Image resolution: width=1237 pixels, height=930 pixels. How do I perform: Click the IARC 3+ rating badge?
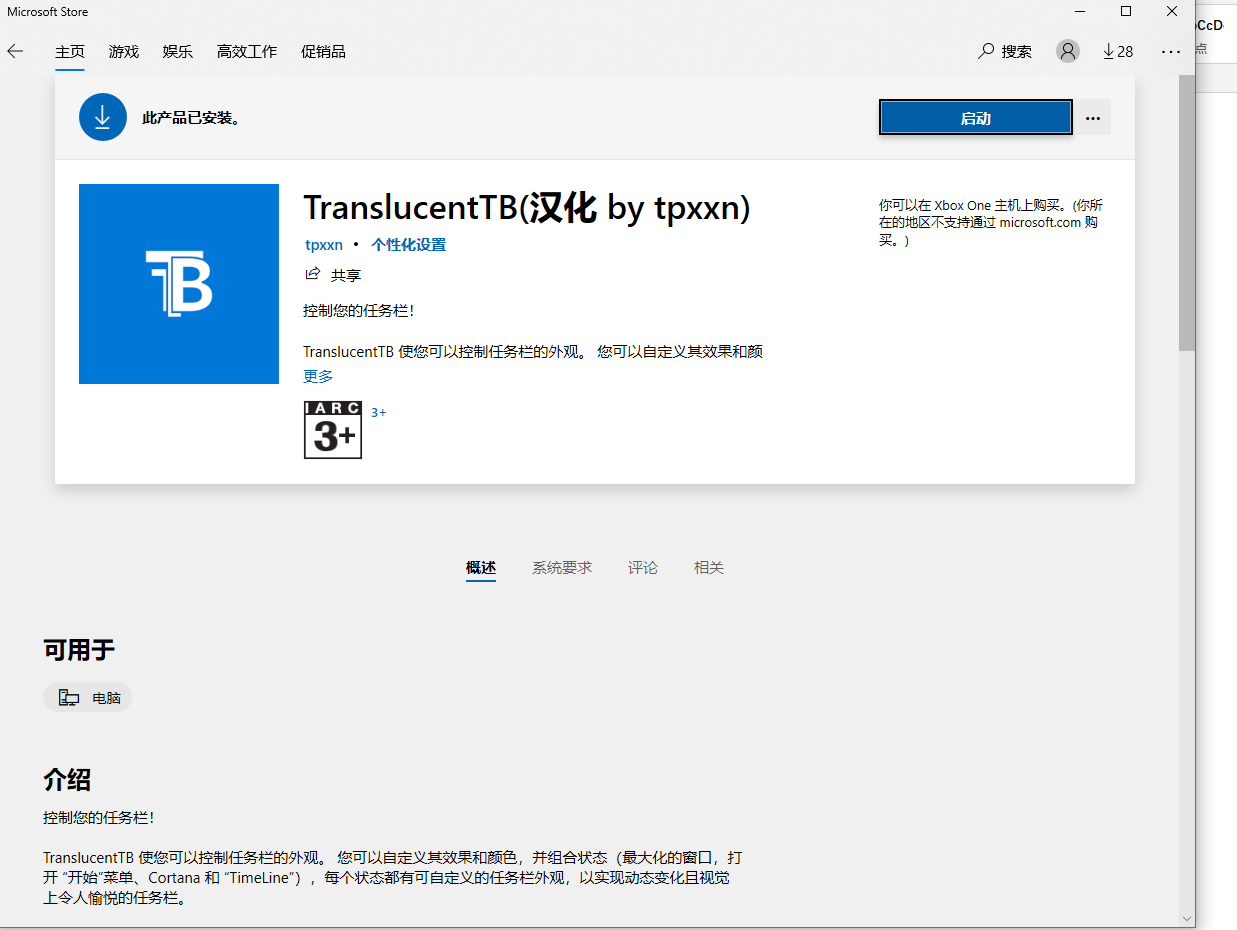(x=333, y=430)
